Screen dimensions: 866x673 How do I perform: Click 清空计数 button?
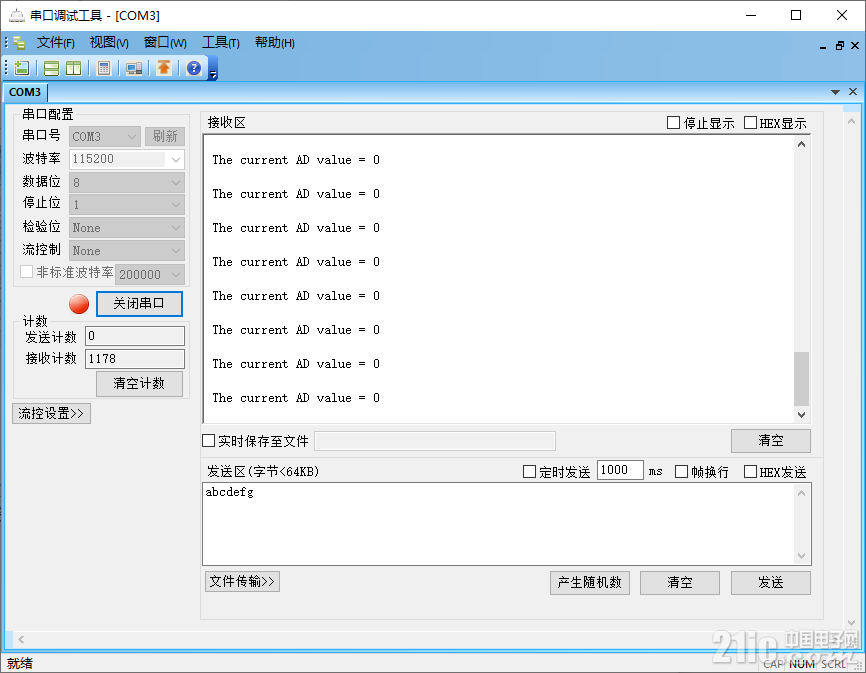[x=139, y=384]
